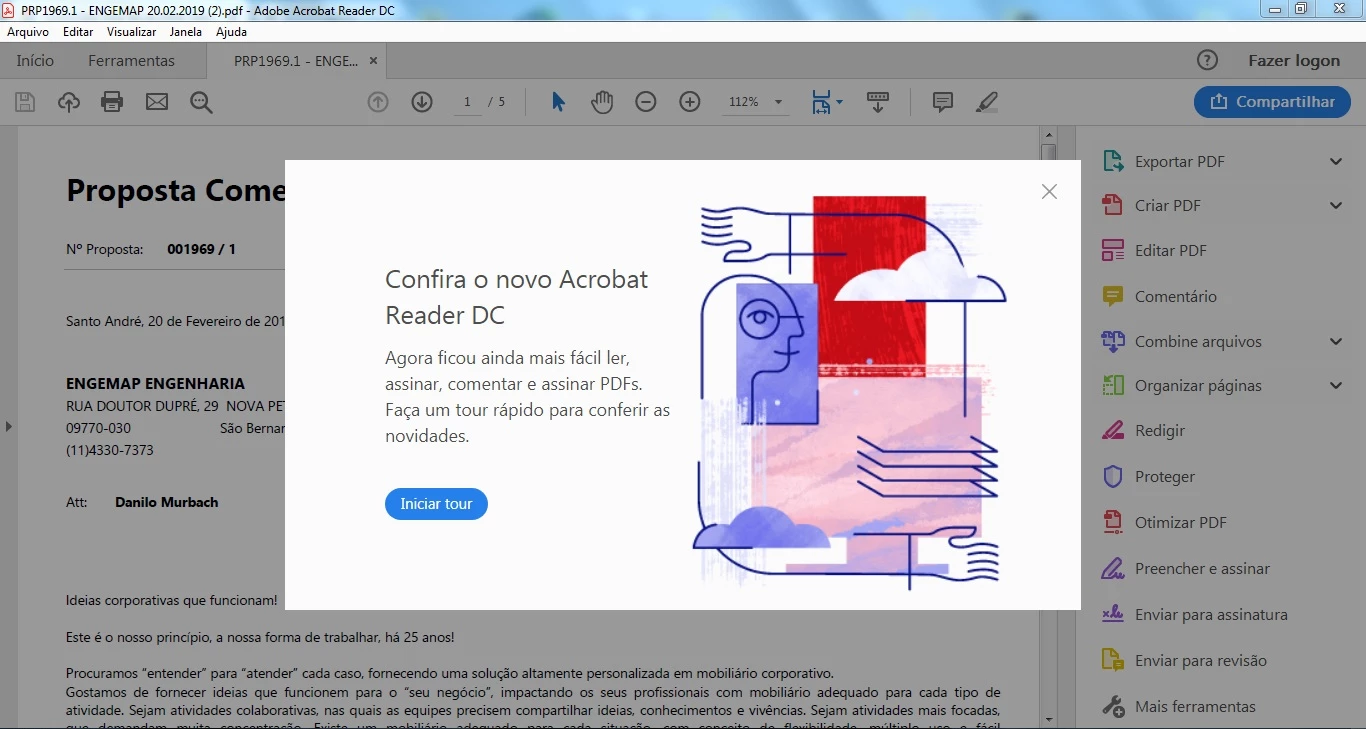Open the Editar menu
The width and height of the screenshot is (1366, 729).
click(78, 32)
